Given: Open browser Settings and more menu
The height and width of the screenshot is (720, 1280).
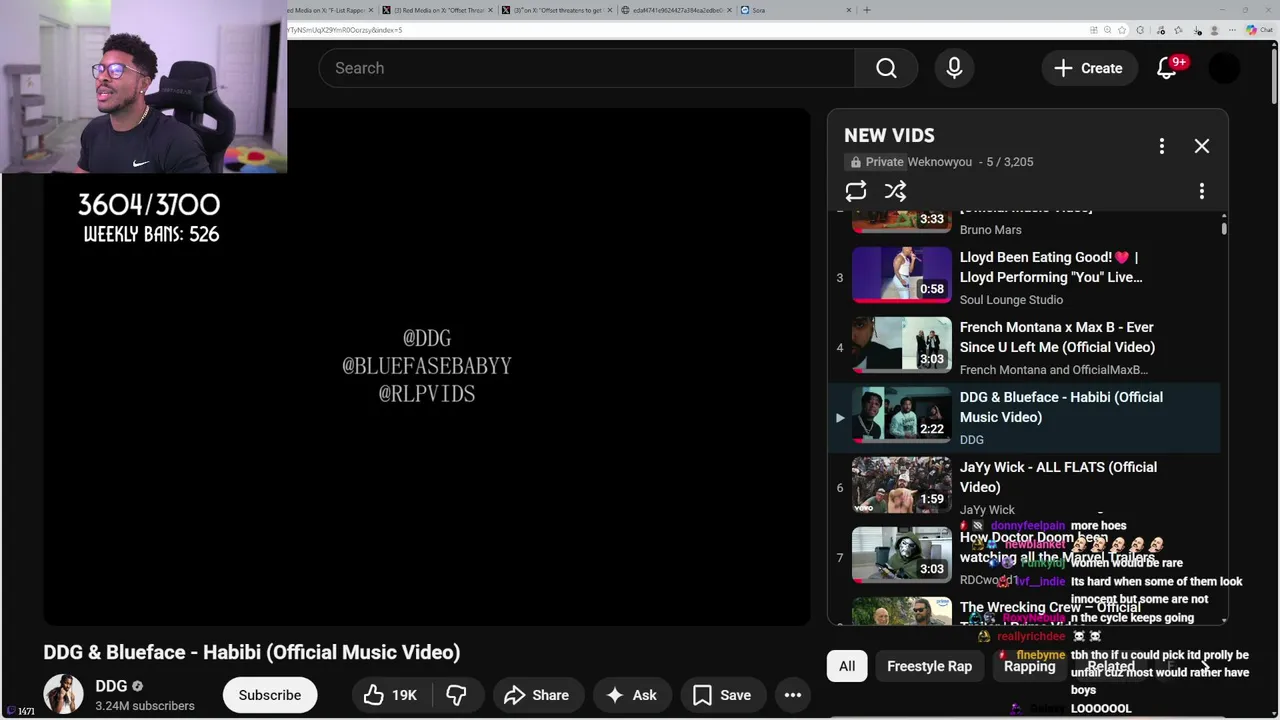Looking at the screenshot, I should click(x=1232, y=30).
